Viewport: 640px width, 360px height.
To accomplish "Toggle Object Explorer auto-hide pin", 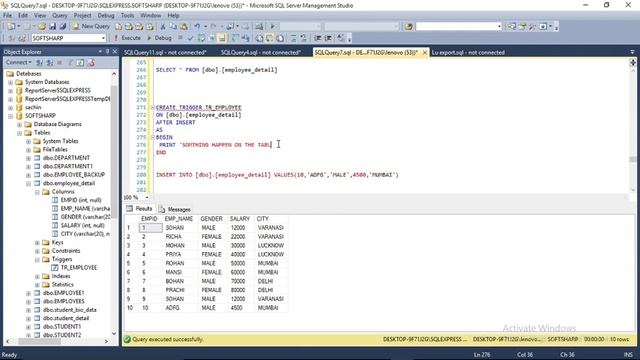I will click(108, 51).
